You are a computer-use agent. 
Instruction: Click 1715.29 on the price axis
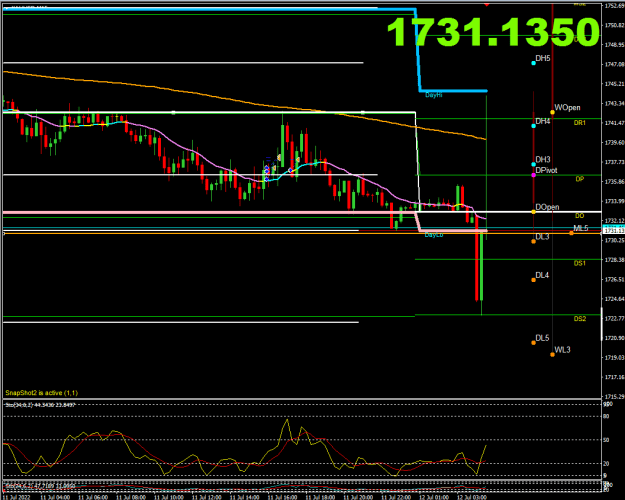point(614,396)
